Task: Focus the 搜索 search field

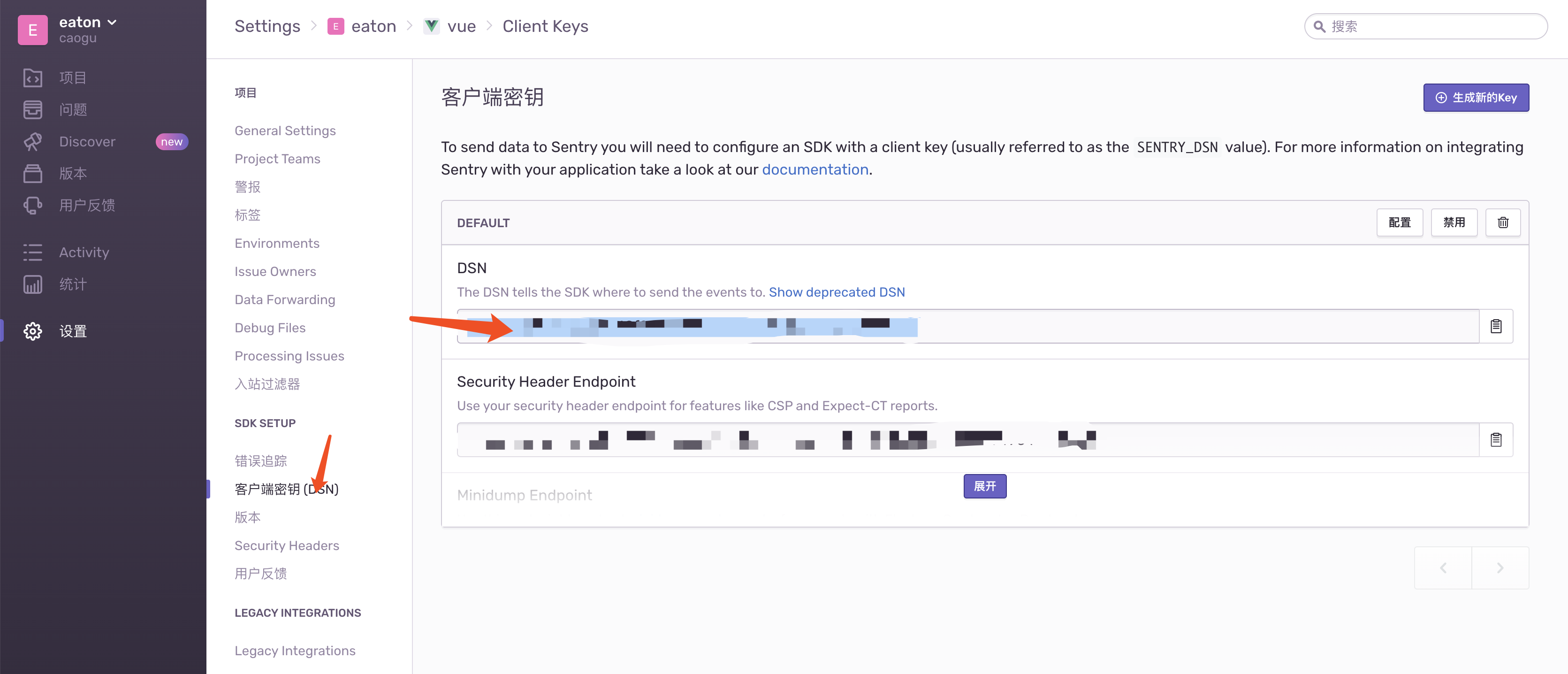Action: (x=1425, y=26)
